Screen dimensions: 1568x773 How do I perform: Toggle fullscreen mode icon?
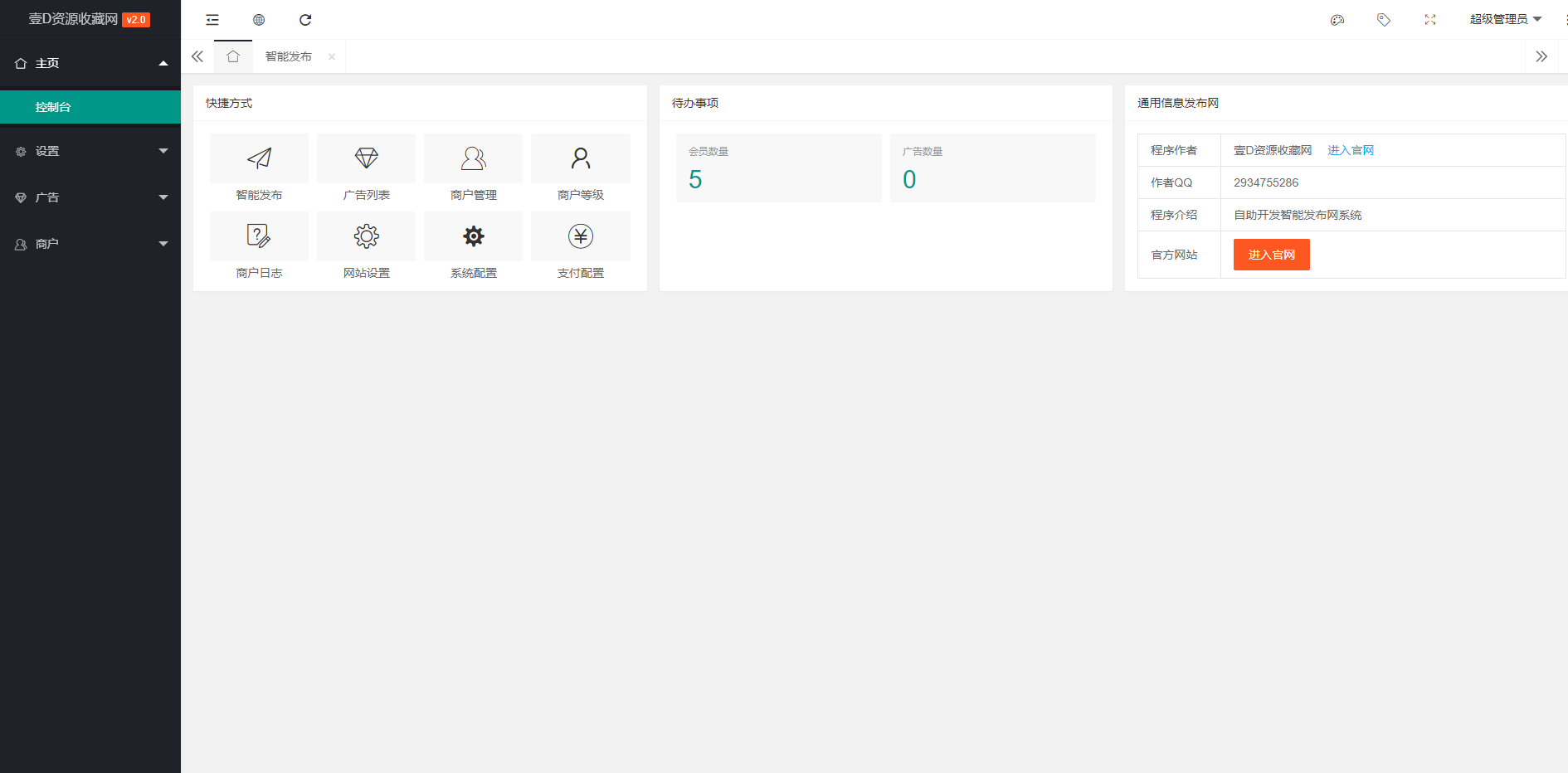click(1429, 20)
